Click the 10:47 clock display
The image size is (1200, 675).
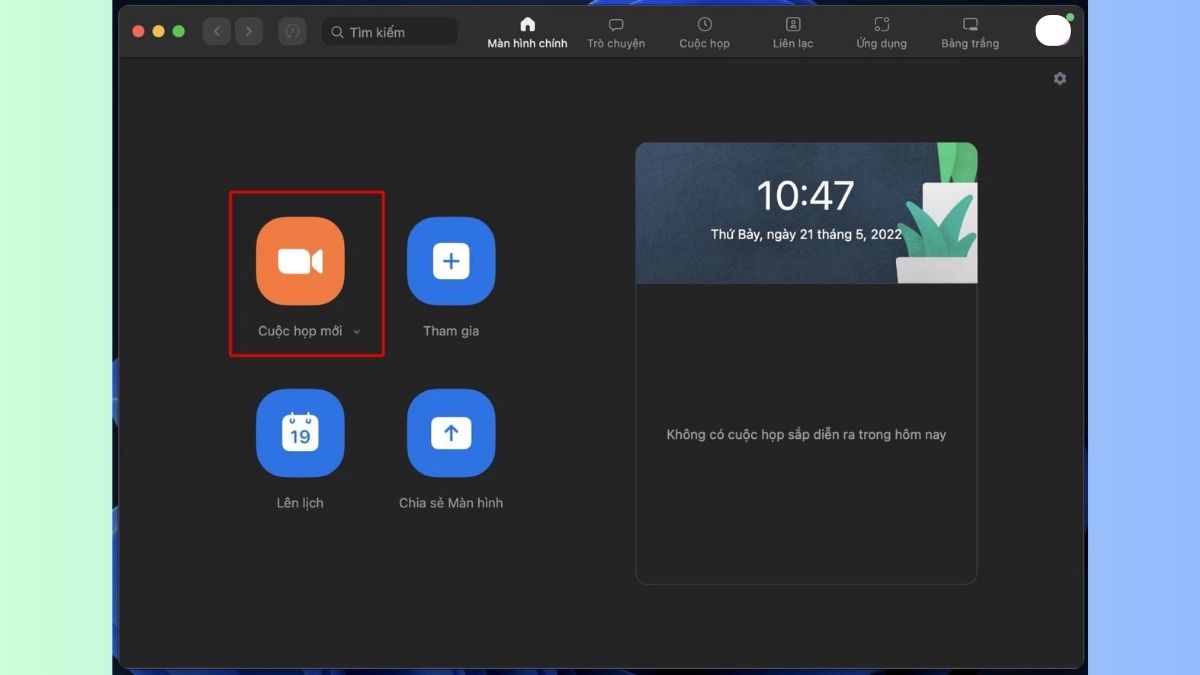[805, 196]
